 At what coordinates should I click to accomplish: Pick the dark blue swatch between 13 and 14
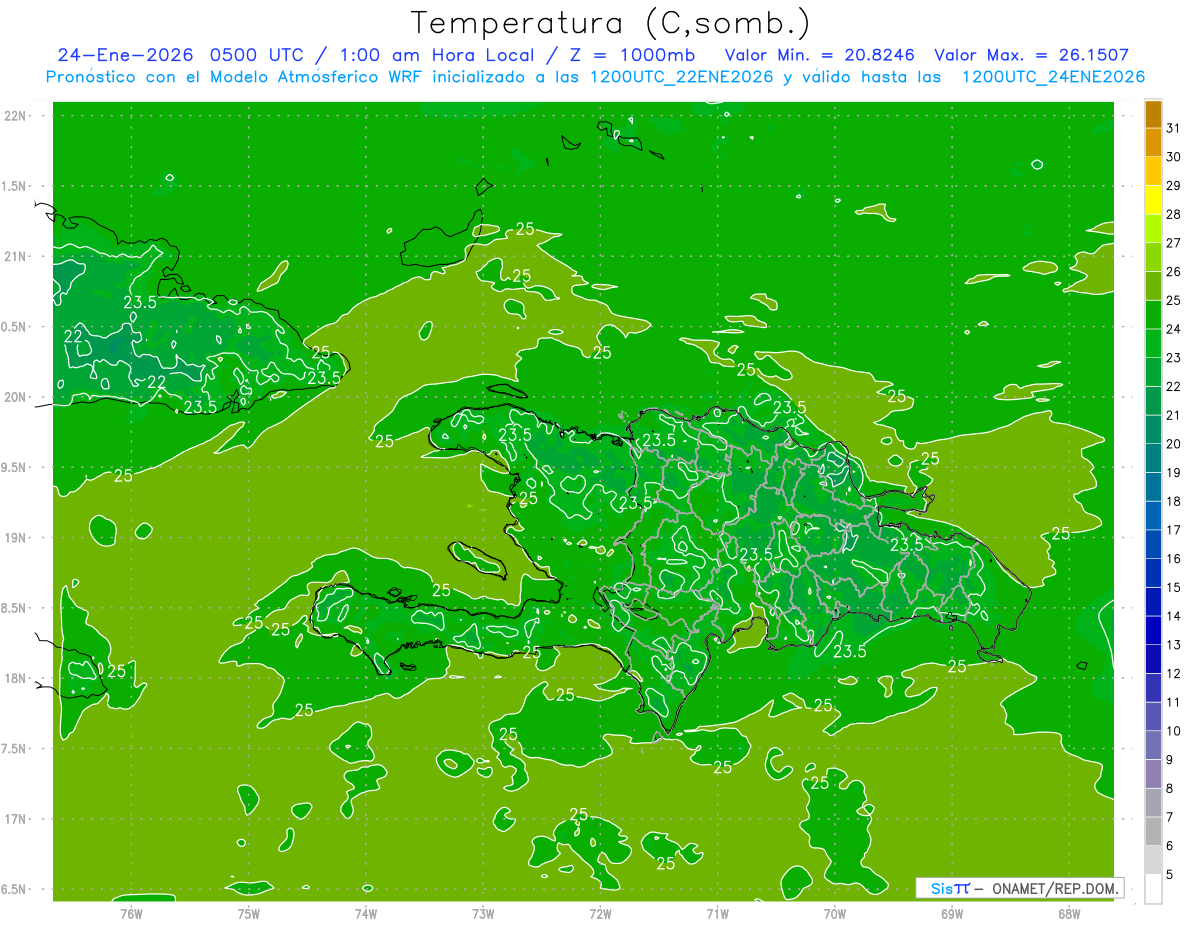pyautogui.click(x=1153, y=631)
